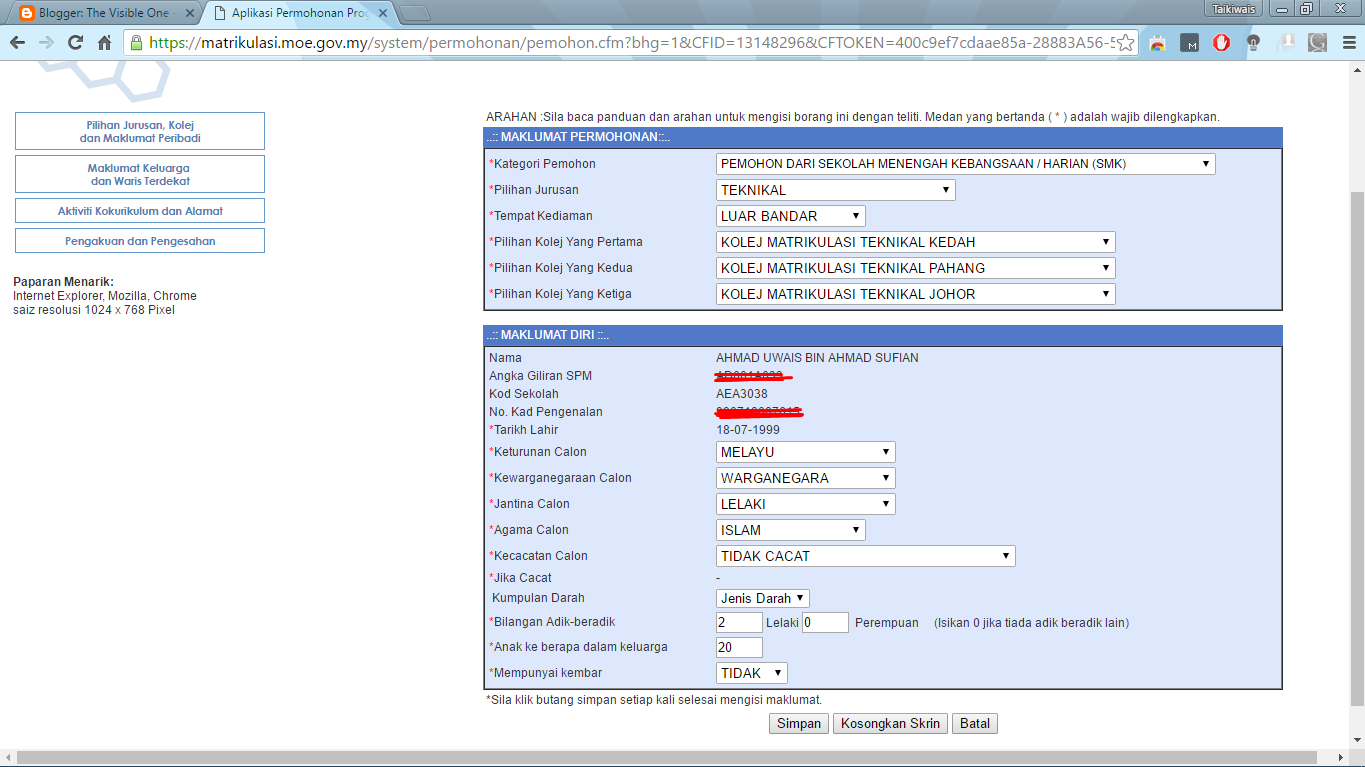Viewport: 1365px width, 767px height.
Task: Go back with the browser back arrow
Action: (x=17, y=43)
